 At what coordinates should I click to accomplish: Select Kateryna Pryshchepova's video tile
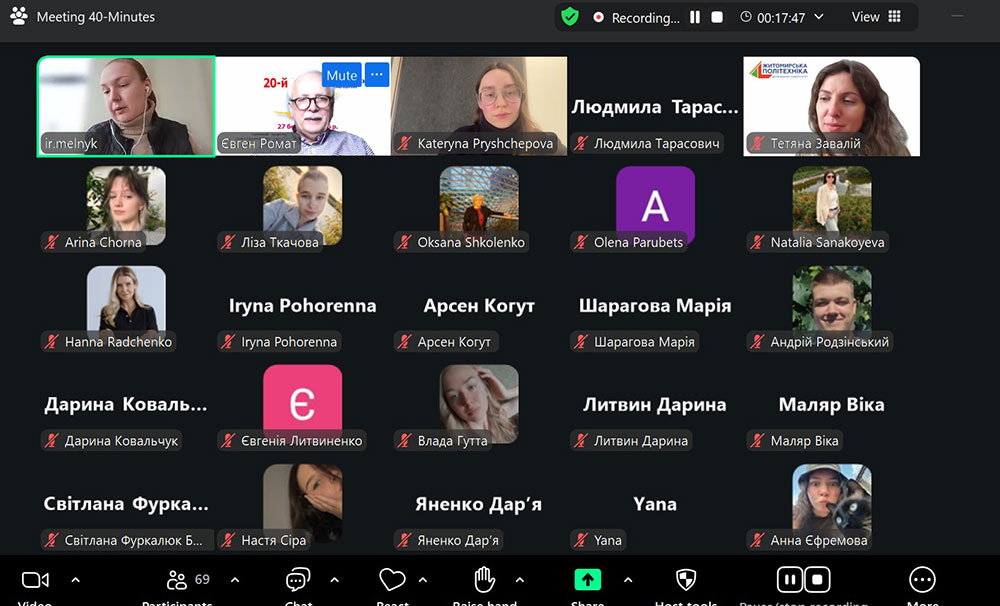(479, 105)
